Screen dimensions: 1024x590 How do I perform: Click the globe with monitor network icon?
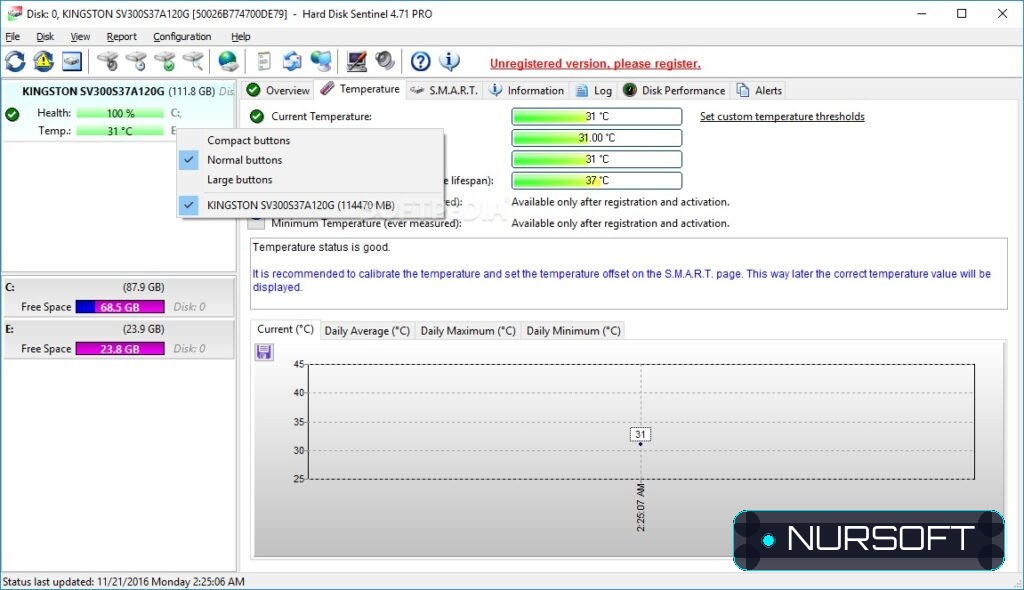click(x=321, y=62)
